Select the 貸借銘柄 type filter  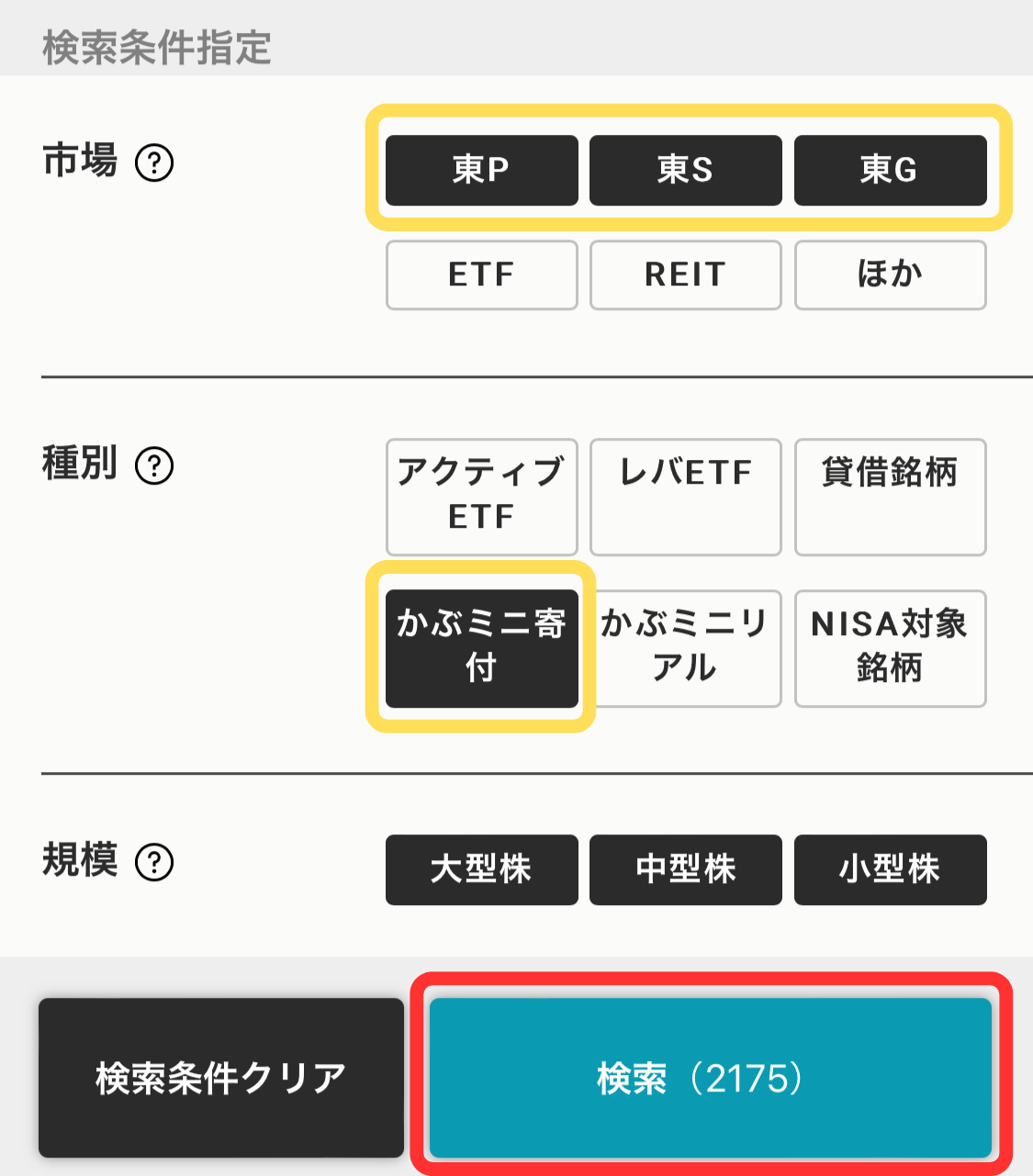(x=890, y=497)
